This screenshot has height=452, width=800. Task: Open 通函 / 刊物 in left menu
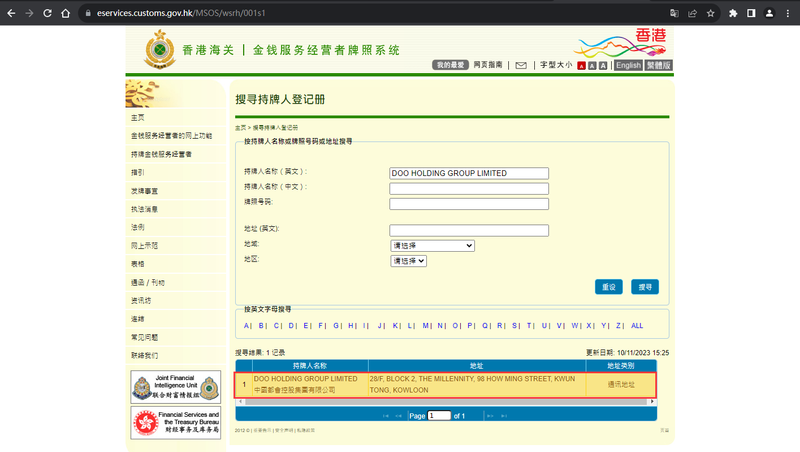click(x=147, y=283)
